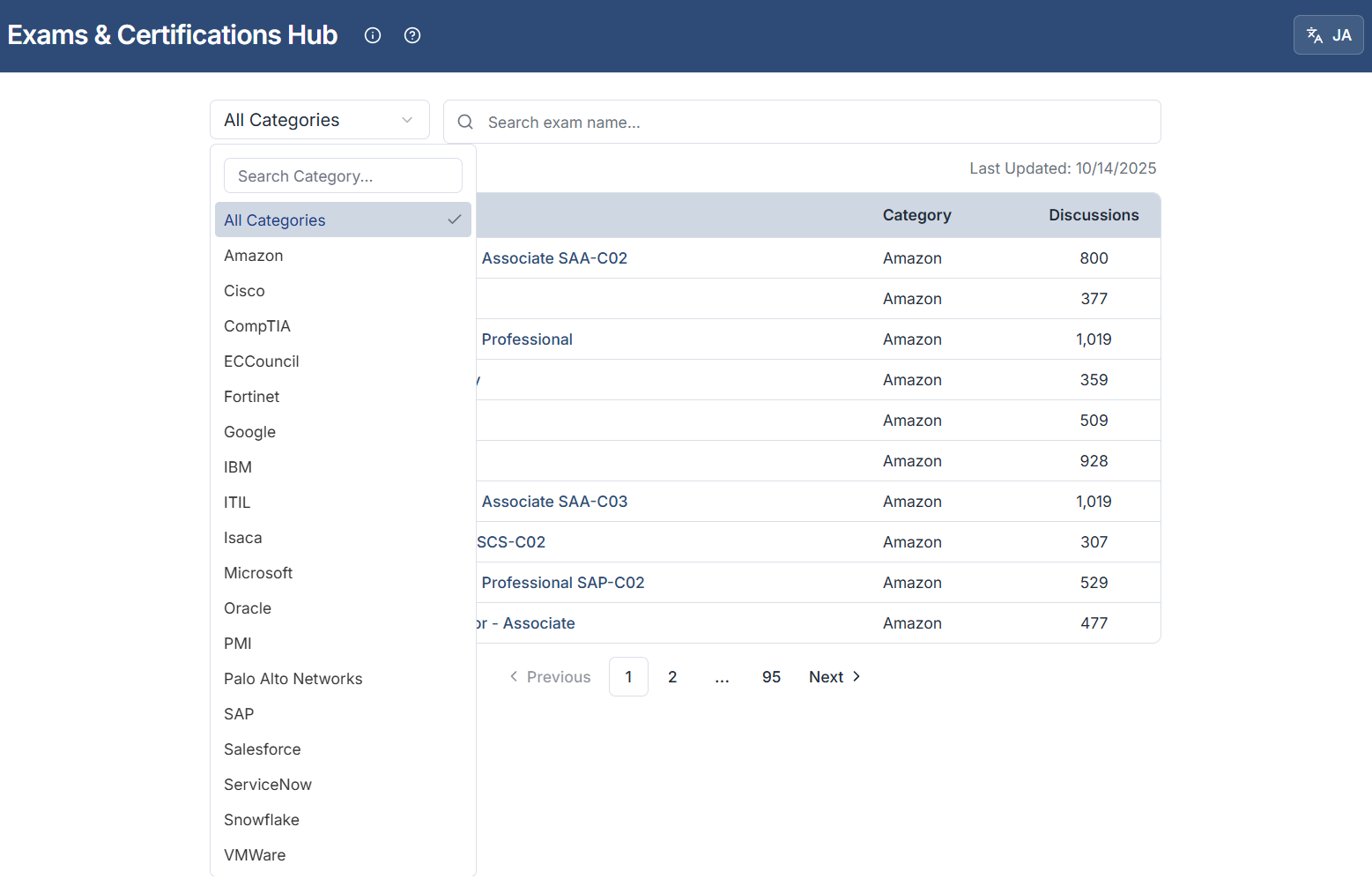Choose Cisco from category list
The width and height of the screenshot is (1372, 879).
[x=343, y=290]
